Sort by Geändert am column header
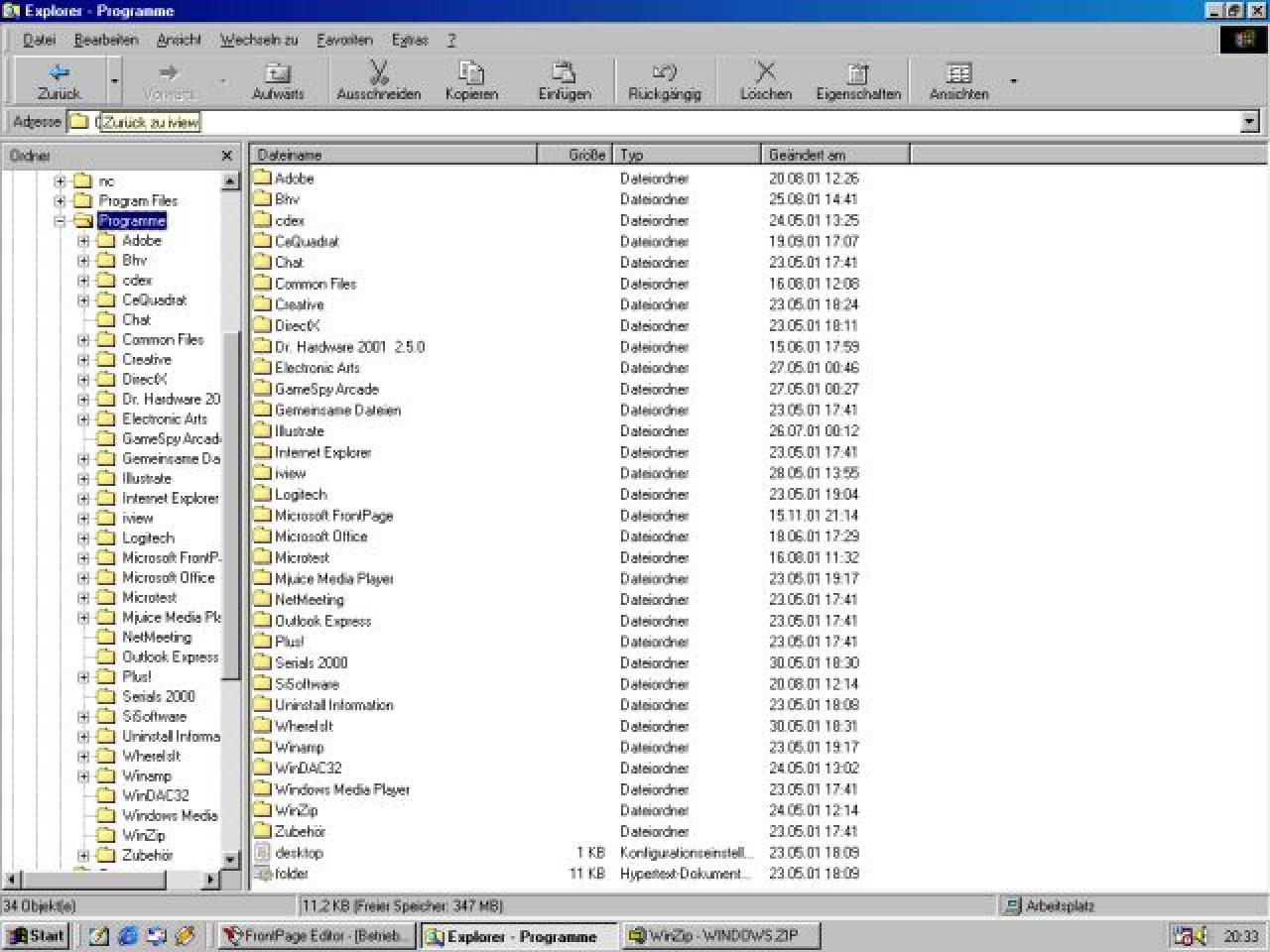 [835, 155]
